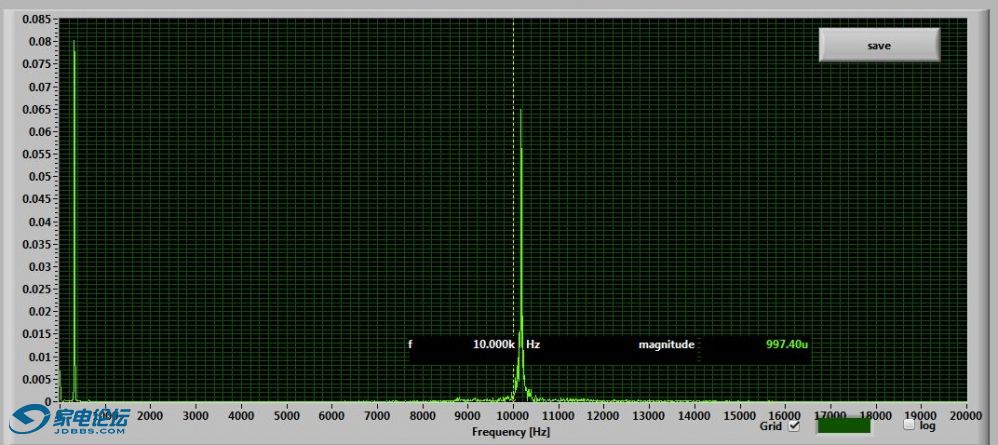998x445 pixels.
Task: Click the green plot color swatch
Action: [843, 425]
